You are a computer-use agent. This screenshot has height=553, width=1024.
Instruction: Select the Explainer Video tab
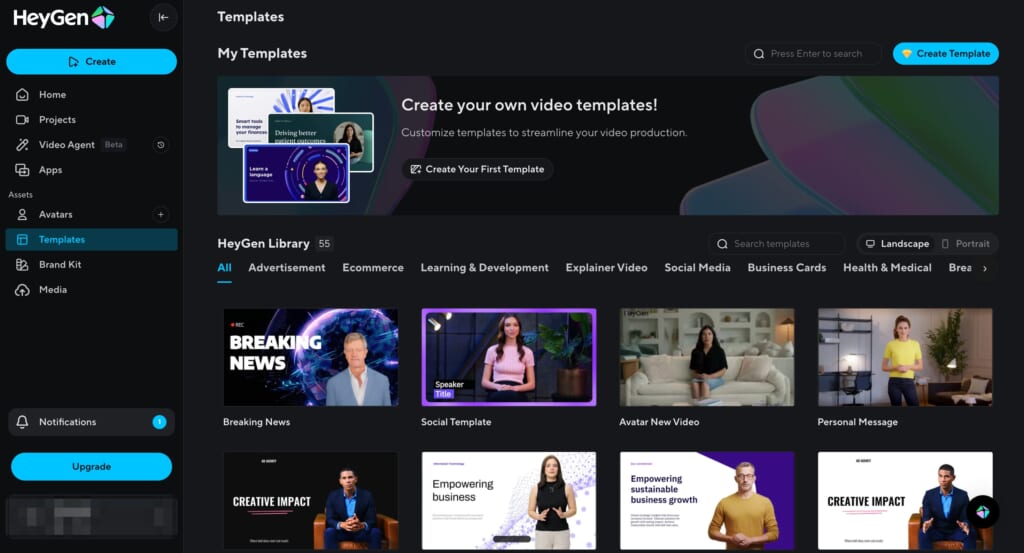[607, 268]
